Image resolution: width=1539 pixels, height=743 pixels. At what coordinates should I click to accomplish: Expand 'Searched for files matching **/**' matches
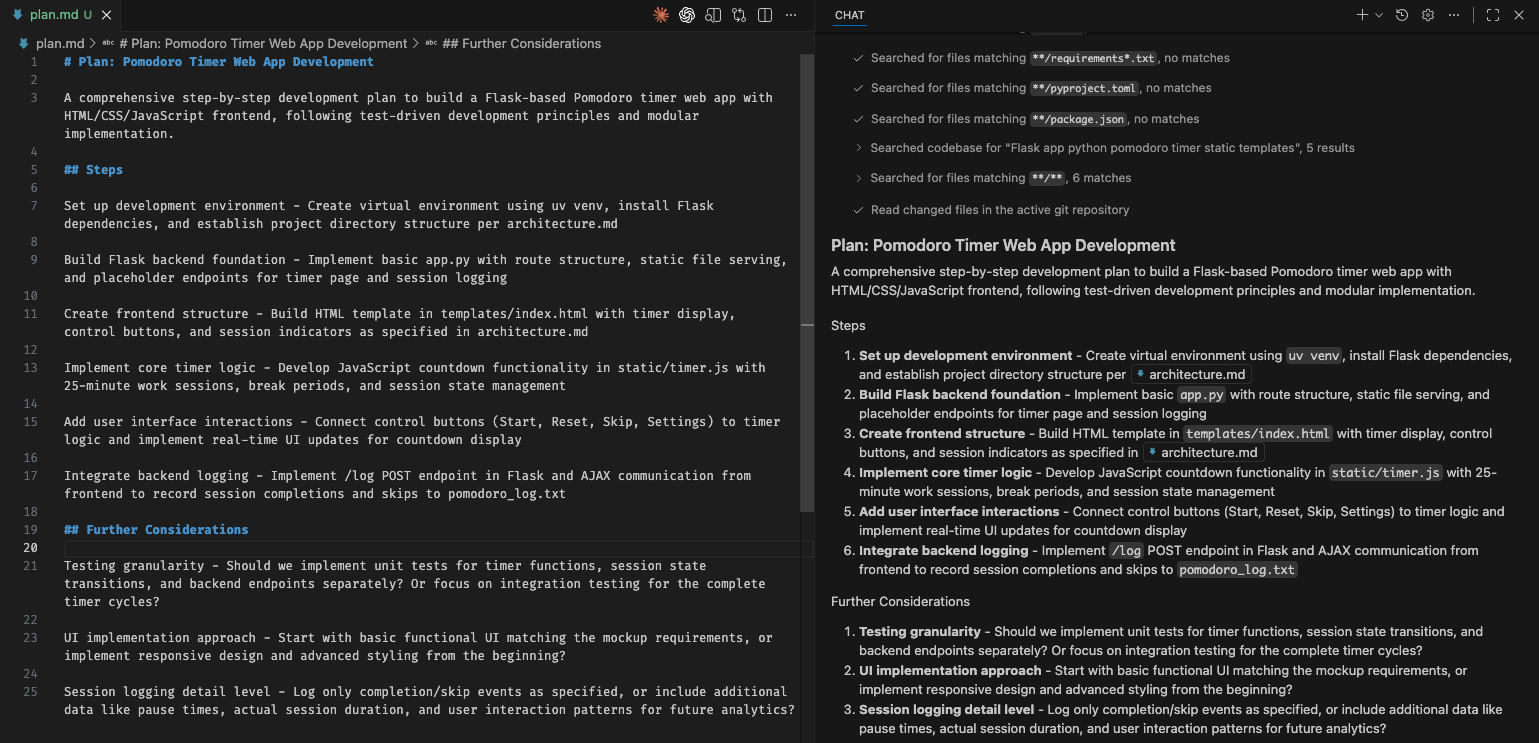point(858,178)
